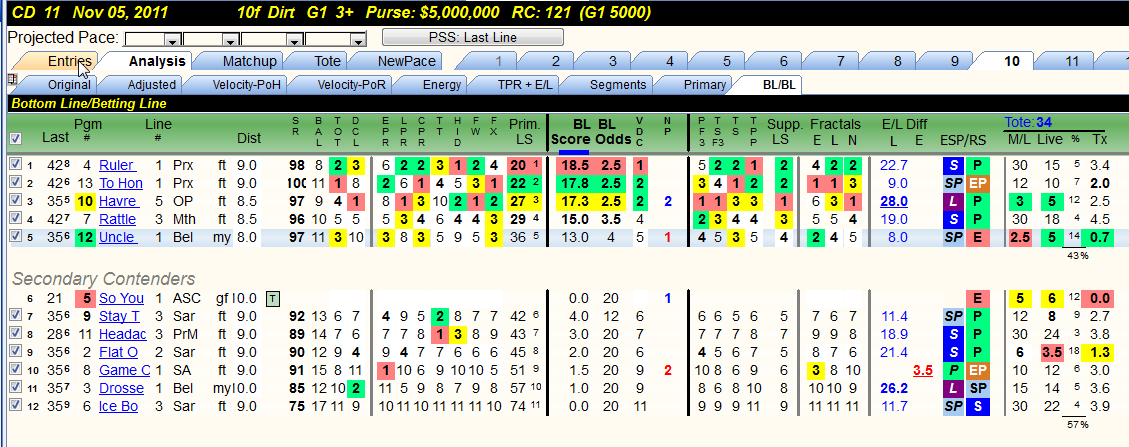The image size is (1129, 447).
Task: Toggle the checkbox for Ice Bo row
Action: pos(15,405)
